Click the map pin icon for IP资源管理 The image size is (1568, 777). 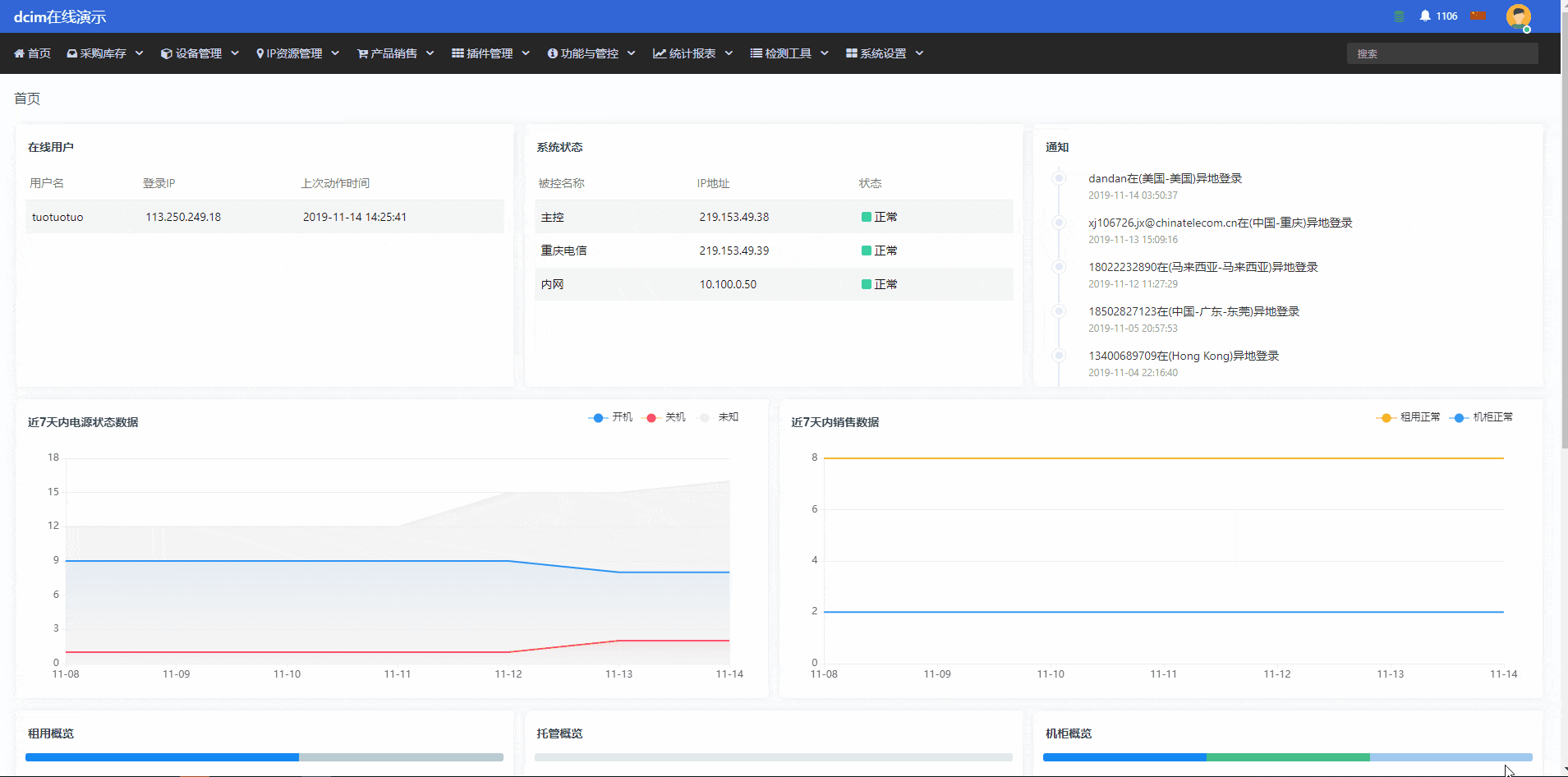pyautogui.click(x=260, y=53)
